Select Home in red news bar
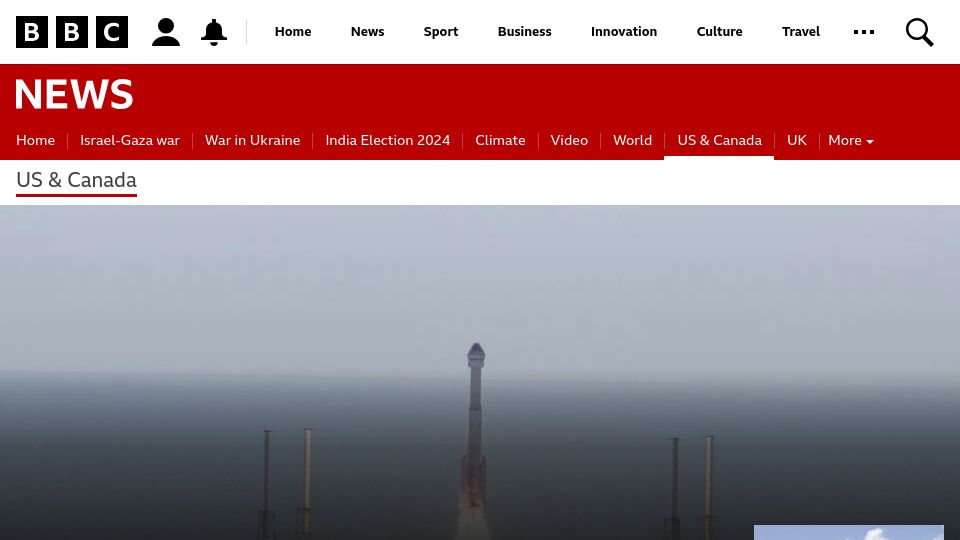960x540 pixels. (36, 140)
